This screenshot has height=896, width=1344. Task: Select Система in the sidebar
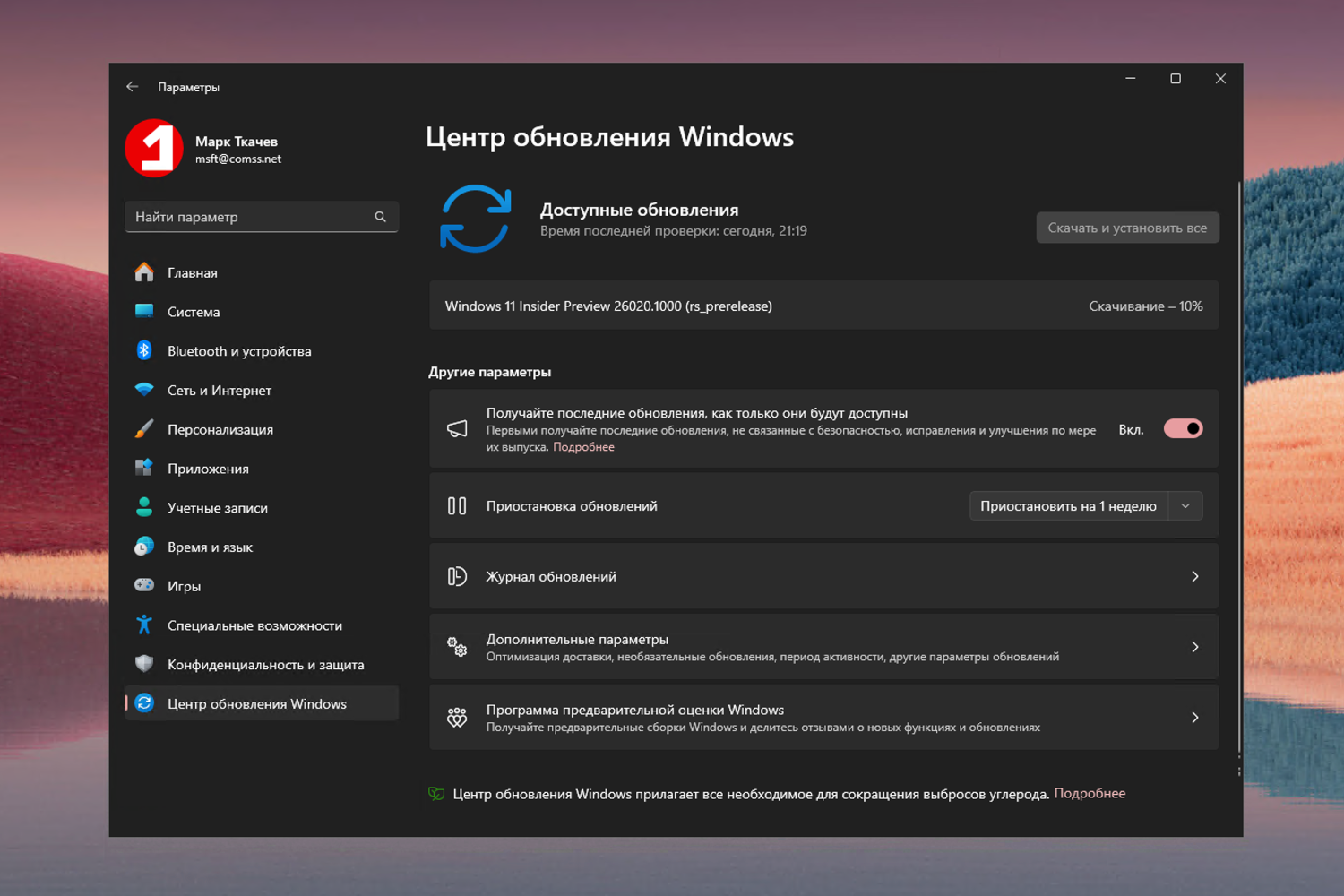[x=193, y=311]
